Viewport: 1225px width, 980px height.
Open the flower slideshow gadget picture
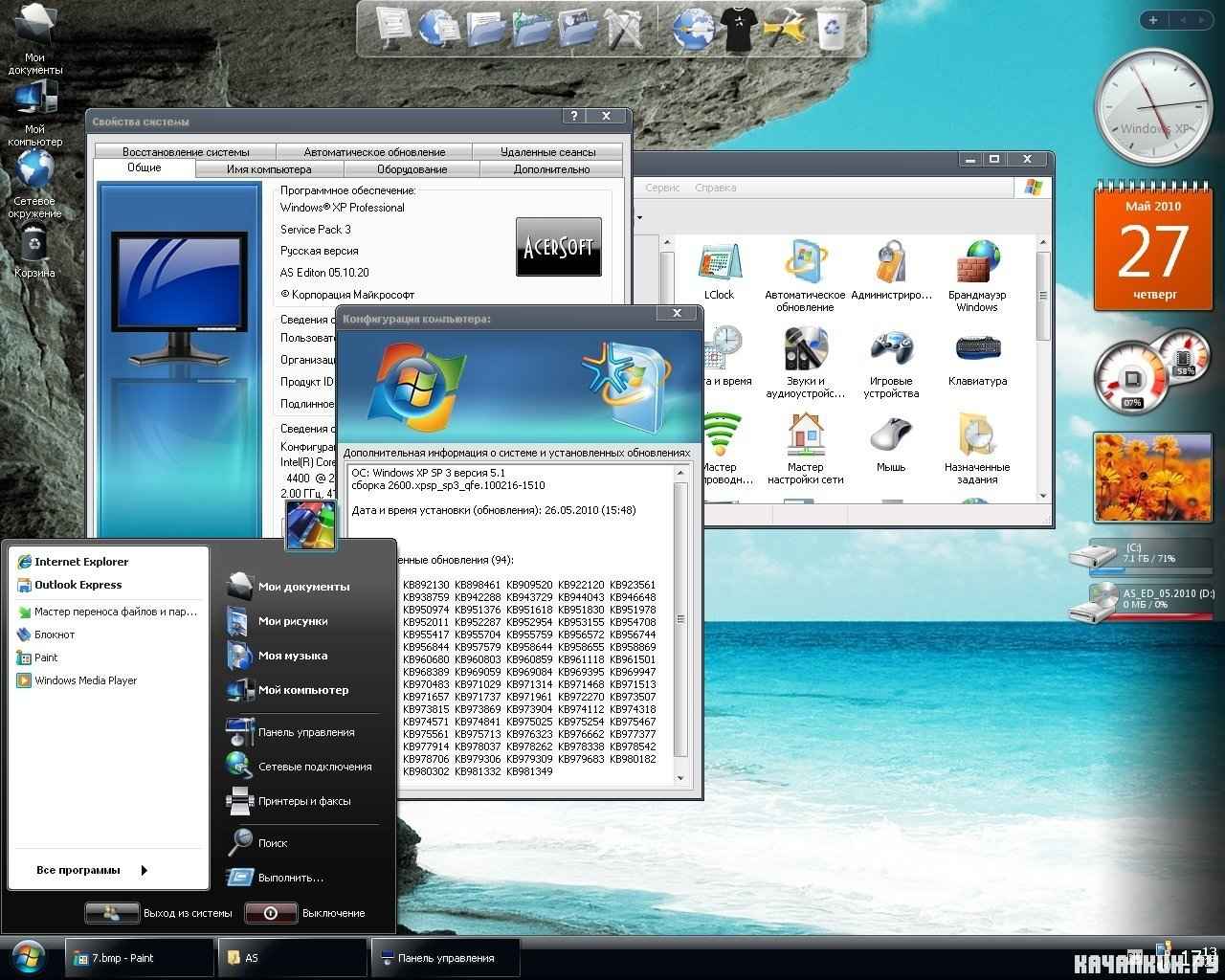pyautogui.click(x=1152, y=477)
